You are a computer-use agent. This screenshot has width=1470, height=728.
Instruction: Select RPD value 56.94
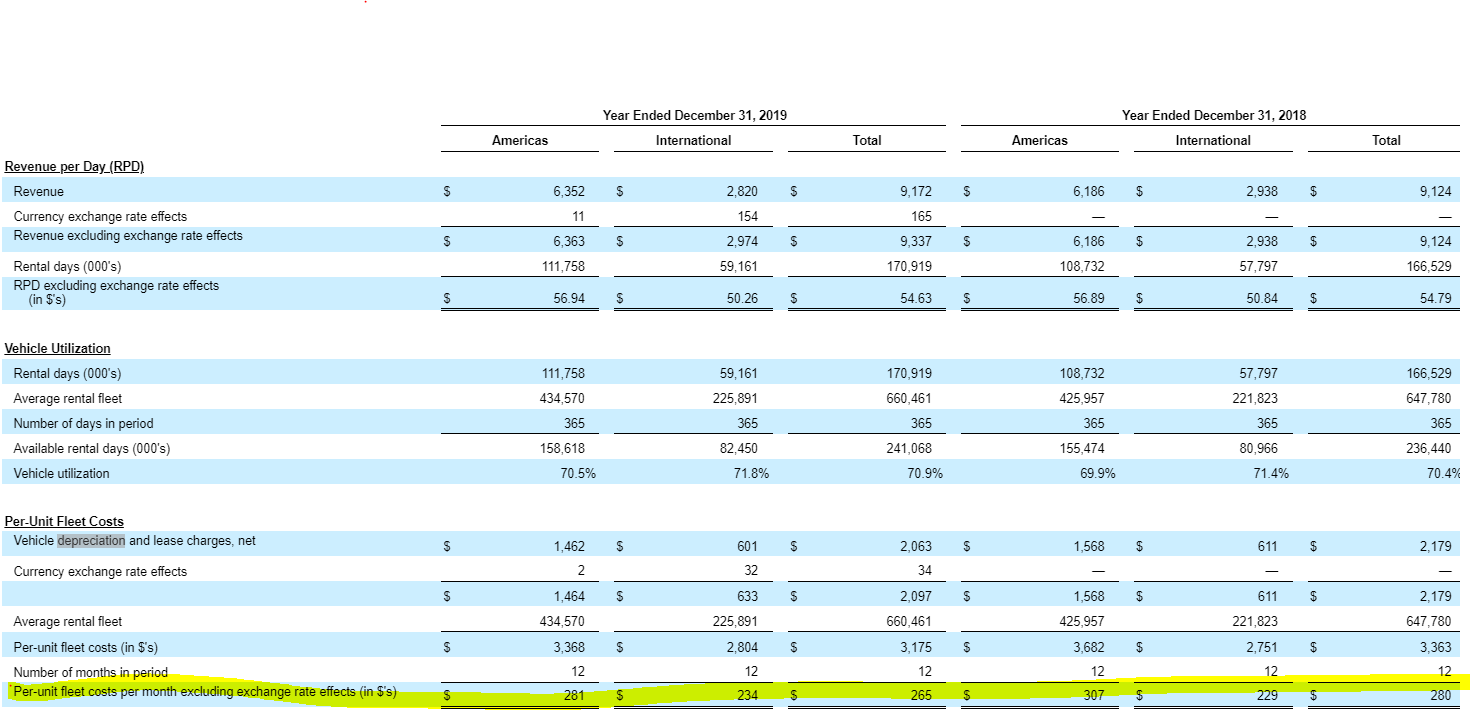tap(569, 298)
